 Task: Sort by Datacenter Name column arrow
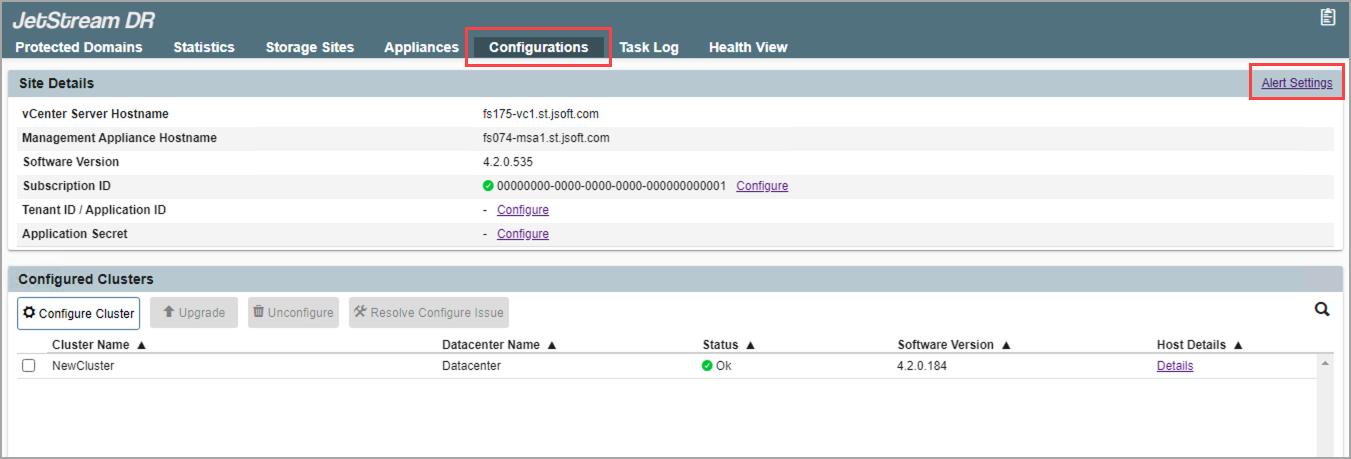tap(551, 345)
